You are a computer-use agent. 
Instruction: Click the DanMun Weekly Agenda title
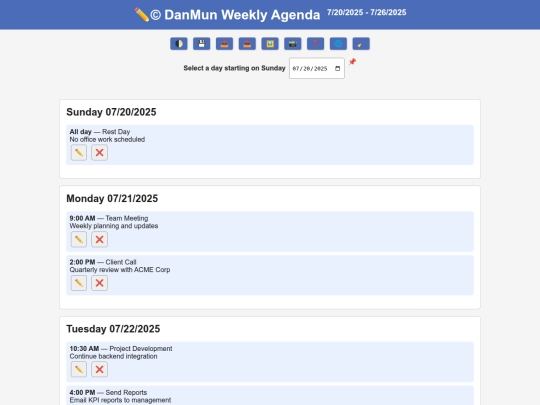click(242, 15)
